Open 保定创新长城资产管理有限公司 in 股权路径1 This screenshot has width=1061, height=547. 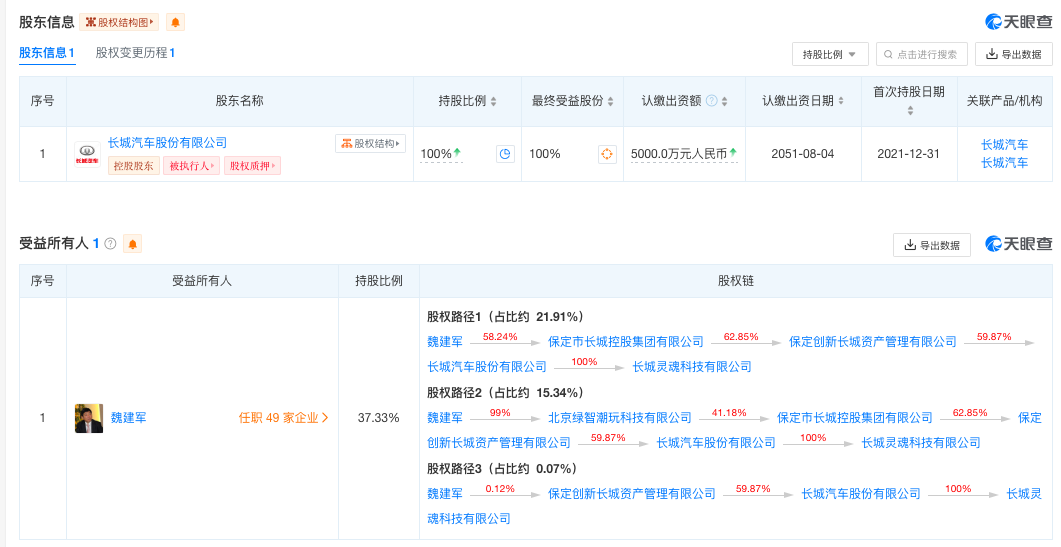[873, 342]
